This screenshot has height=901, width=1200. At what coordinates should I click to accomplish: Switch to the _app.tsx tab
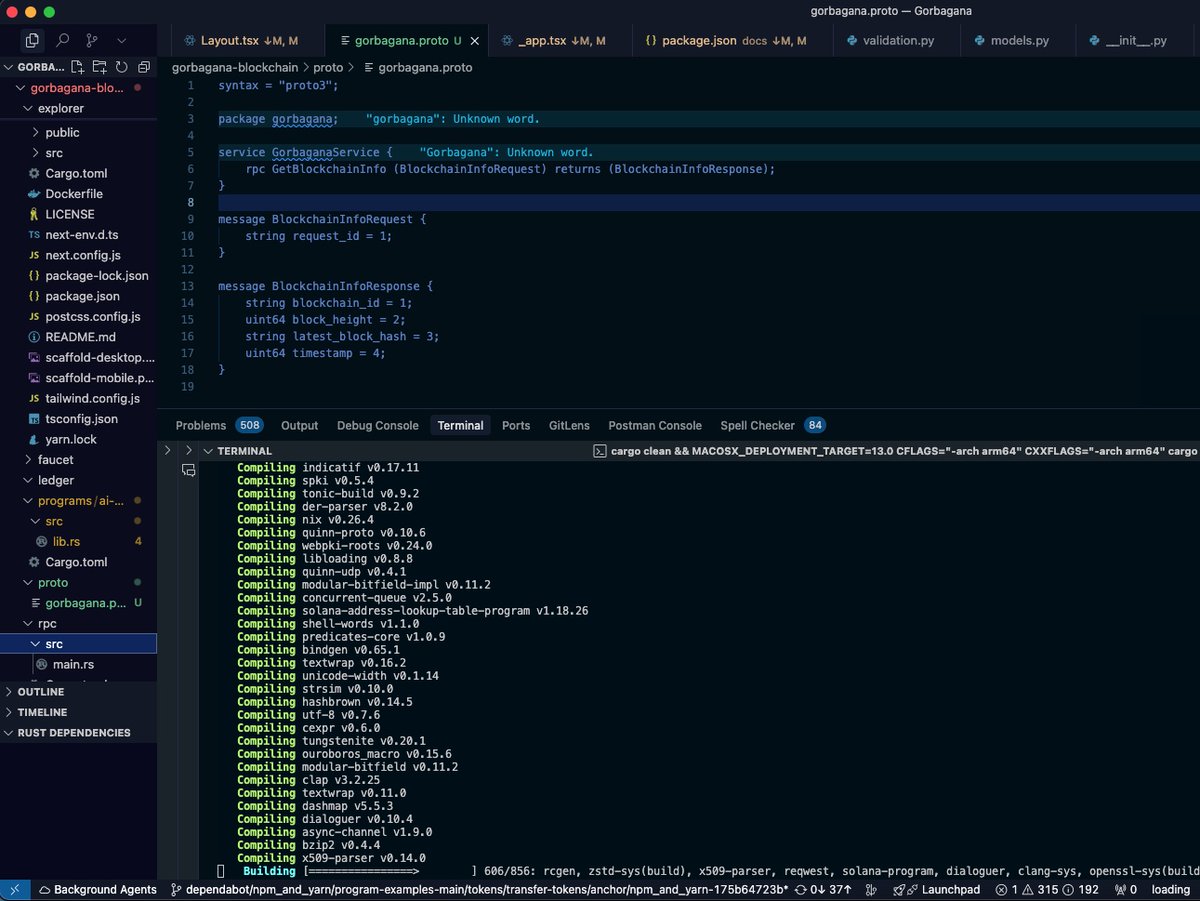click(x=558, y=41)
